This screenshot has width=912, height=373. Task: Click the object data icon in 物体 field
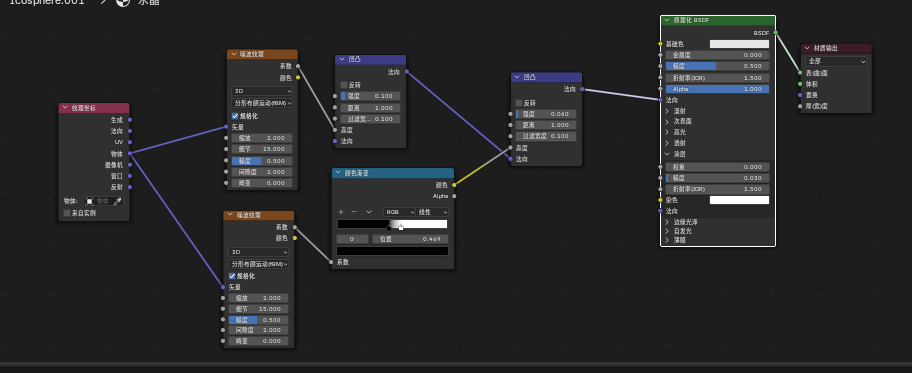[x=90, y=201]
